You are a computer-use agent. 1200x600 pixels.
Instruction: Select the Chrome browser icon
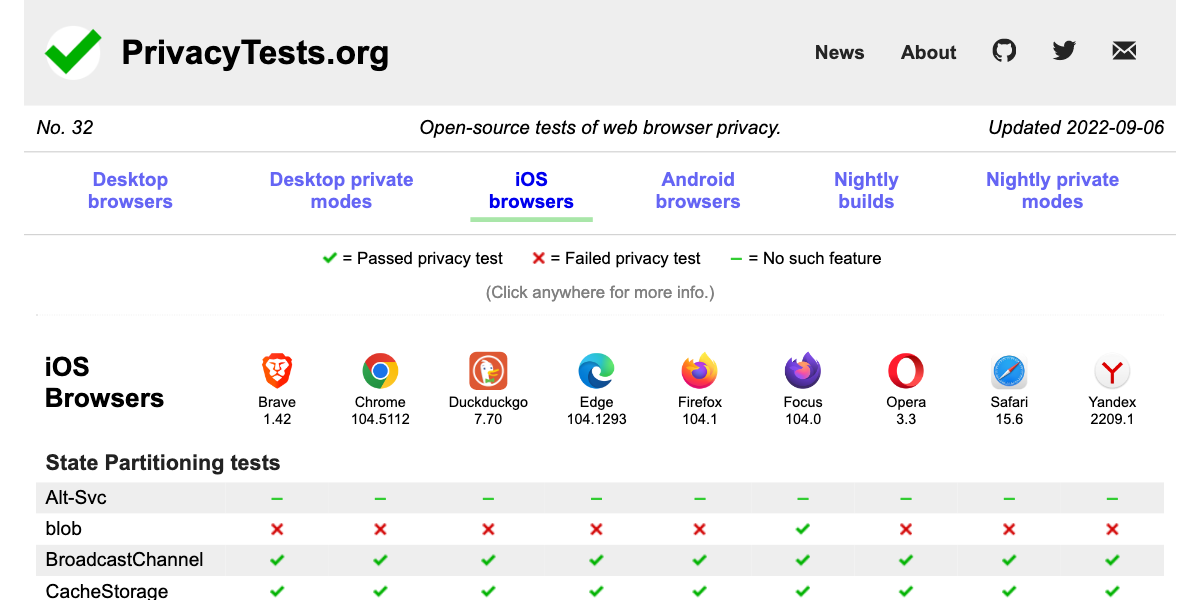380,369
